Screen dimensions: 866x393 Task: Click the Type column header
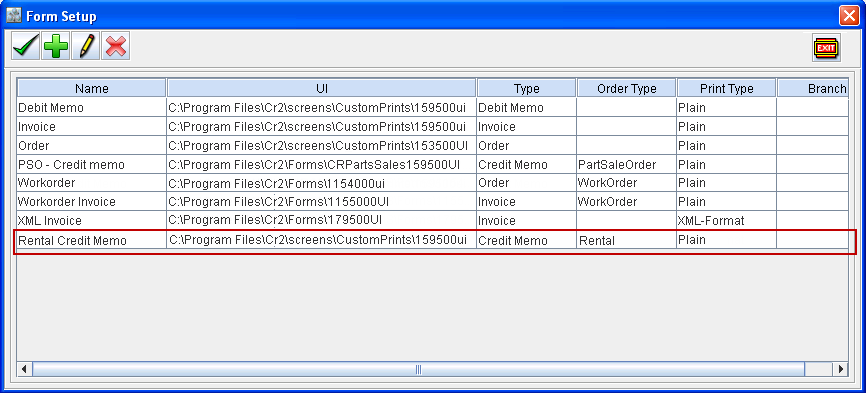coord(527,88)
